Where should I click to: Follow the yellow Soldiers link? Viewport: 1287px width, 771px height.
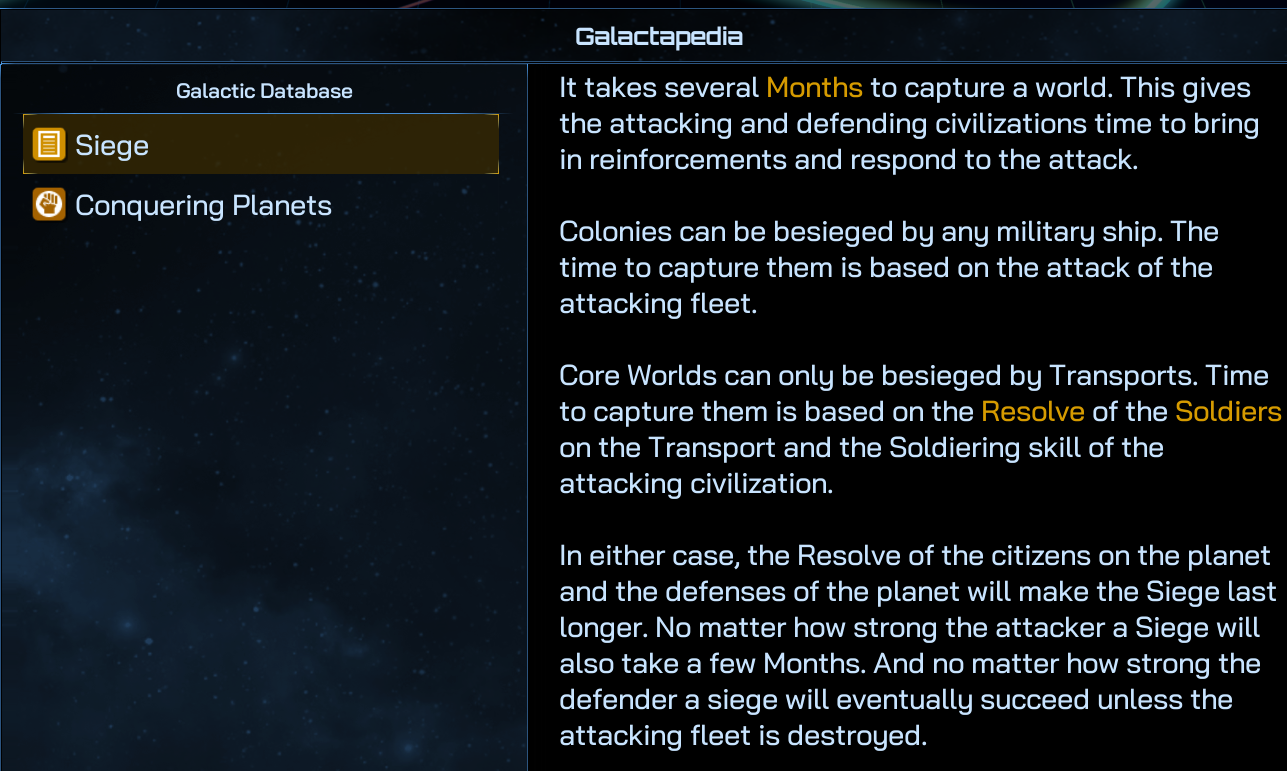point(1227,412)
